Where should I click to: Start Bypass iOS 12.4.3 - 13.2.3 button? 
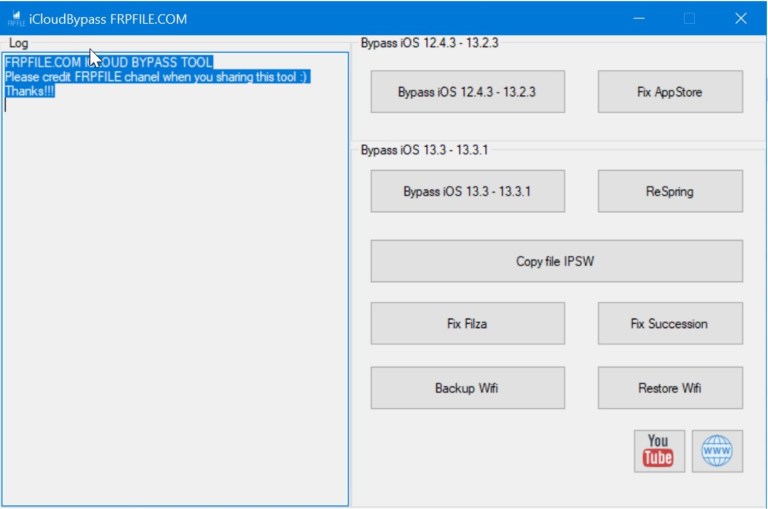(x=467, y=92)
